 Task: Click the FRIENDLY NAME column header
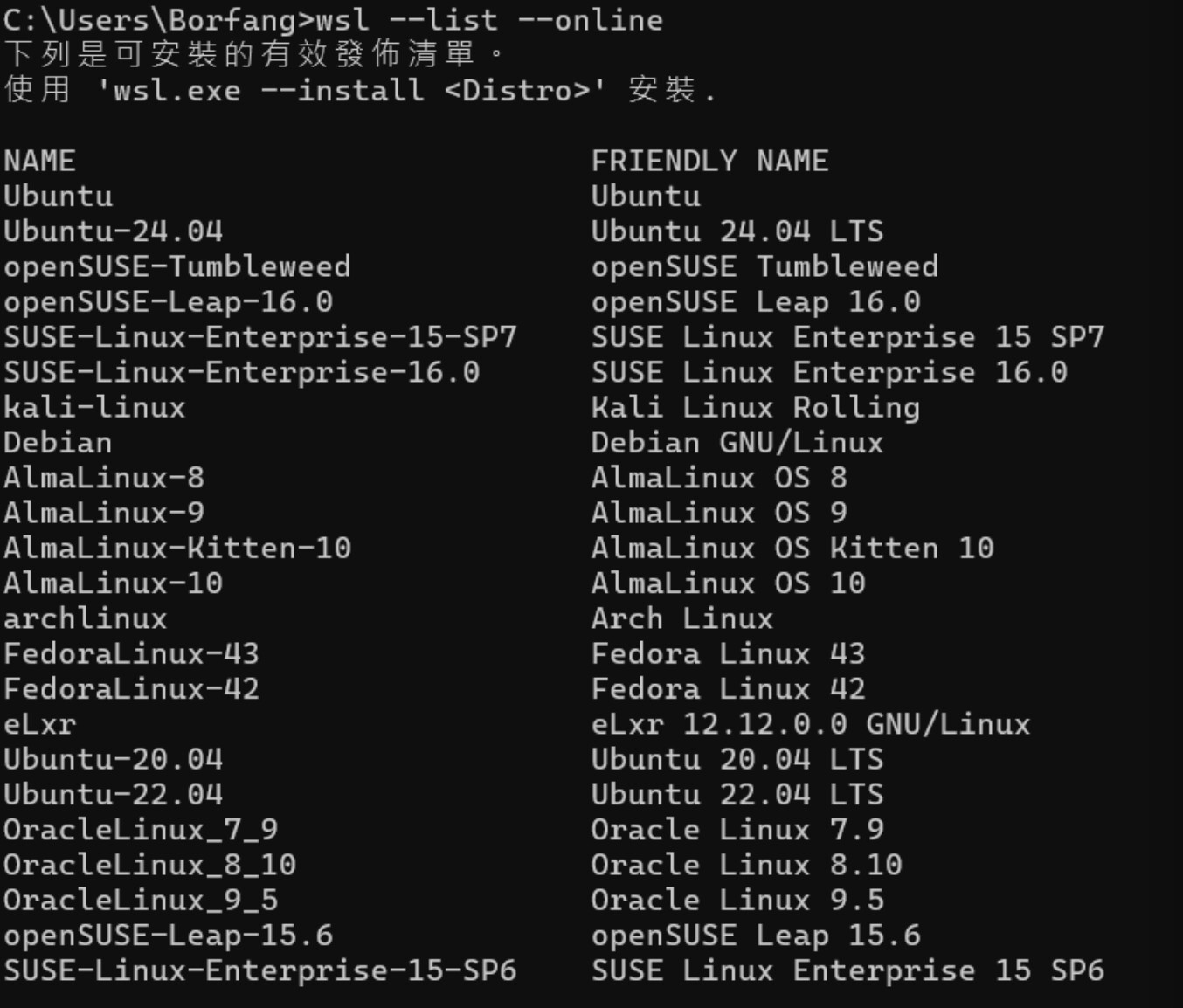click(709, 162)
